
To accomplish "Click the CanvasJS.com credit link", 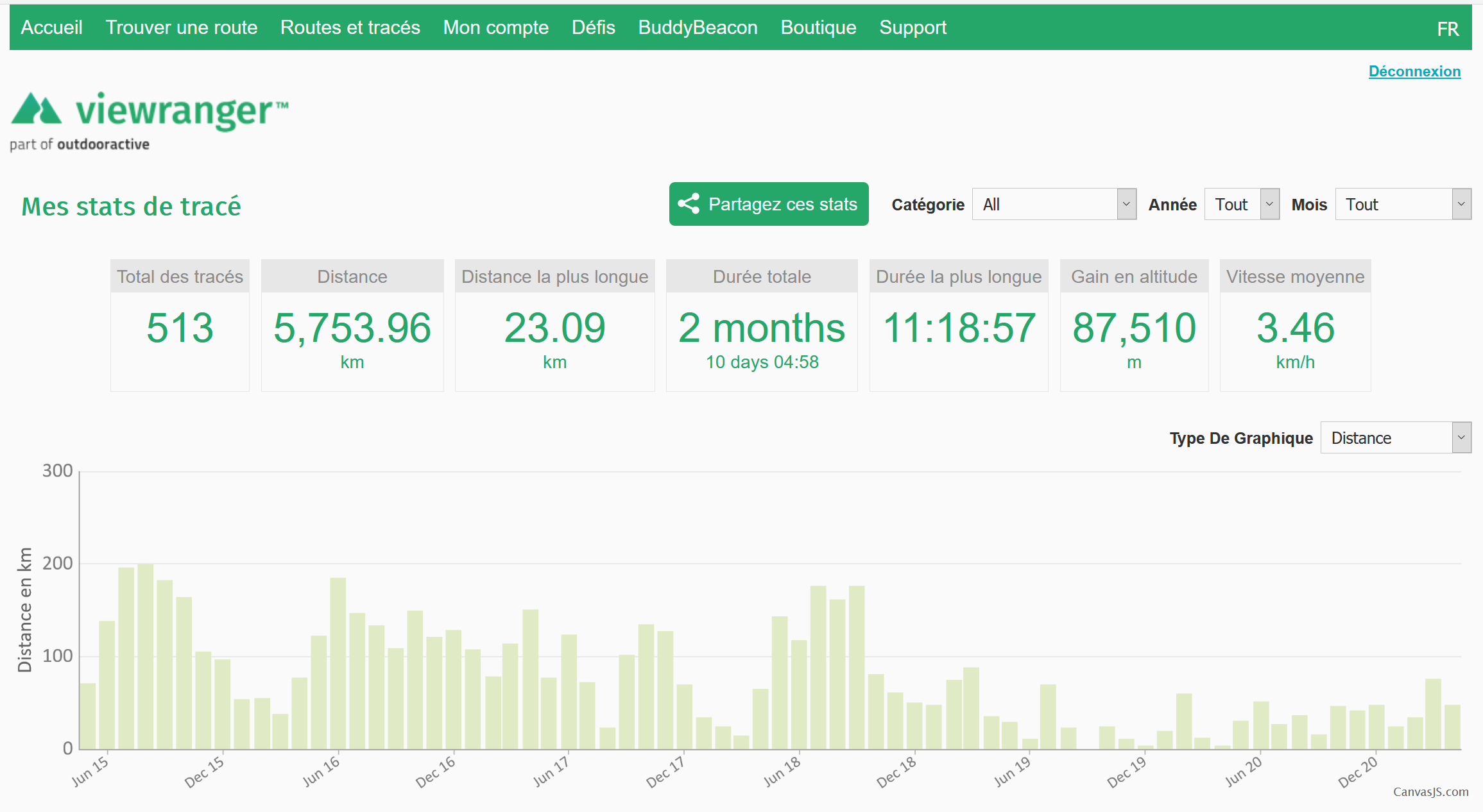I will [1430, 791].
